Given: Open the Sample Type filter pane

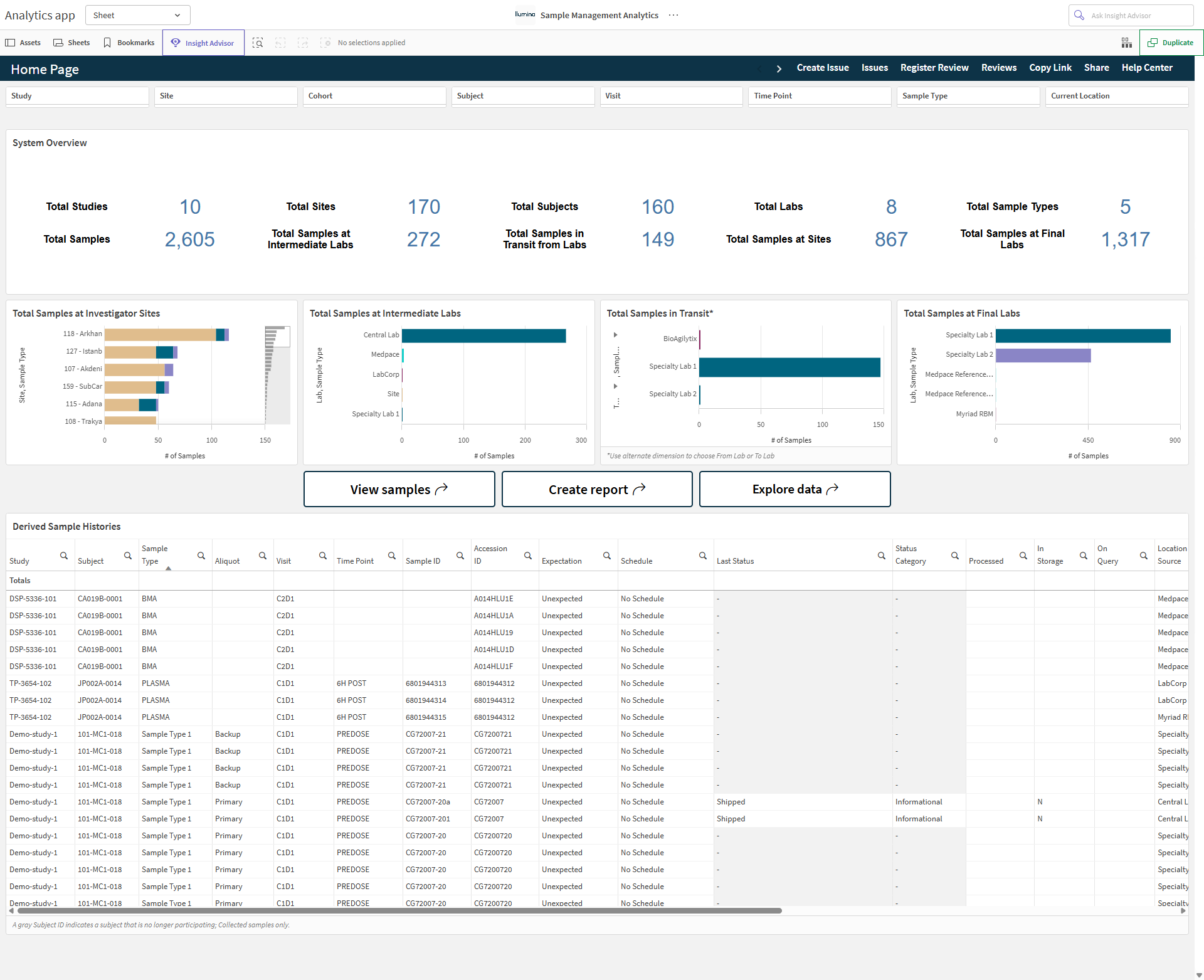Looking at the screenshot, I should coord(968,96).
